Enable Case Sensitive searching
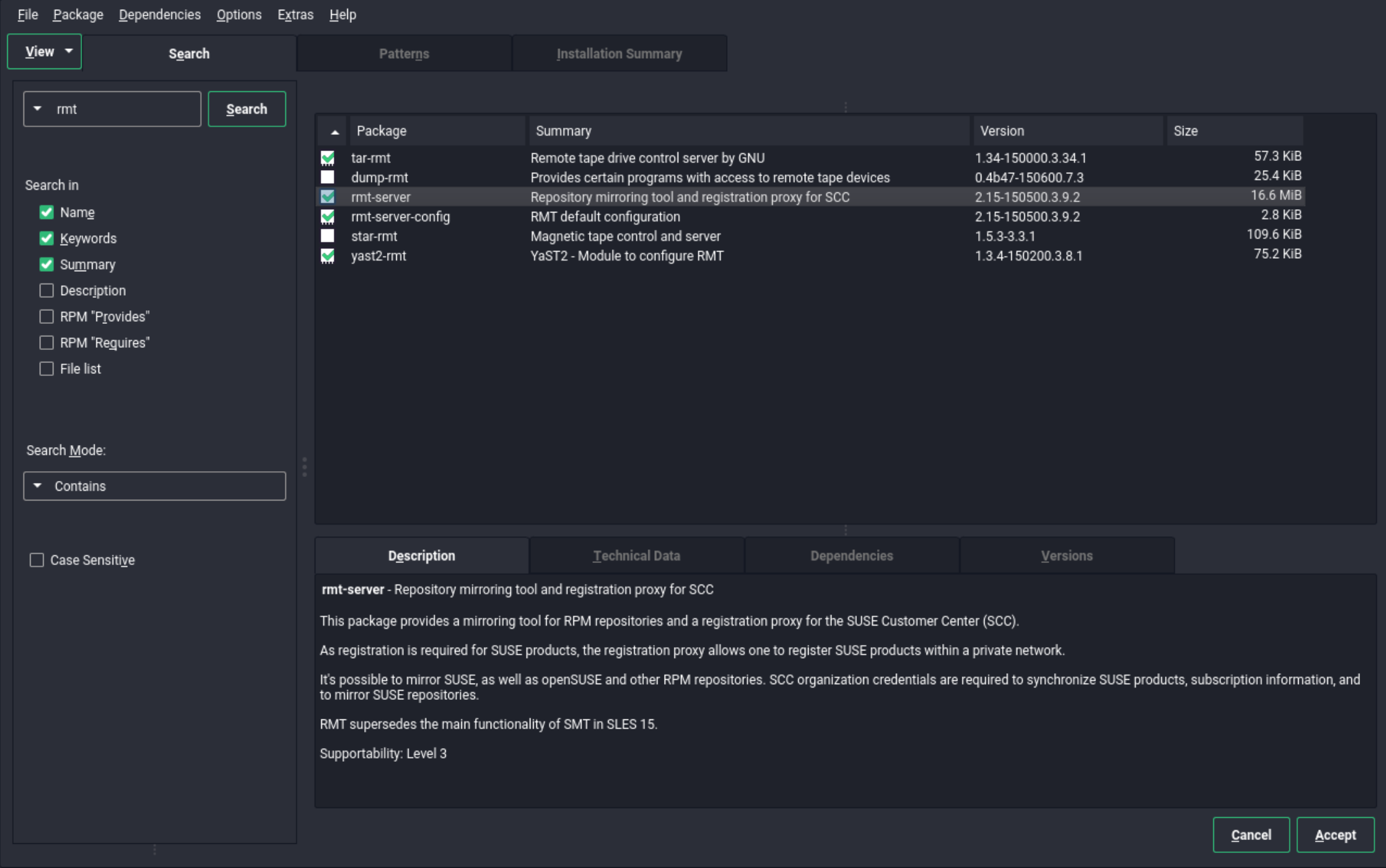 coord(36,560)
